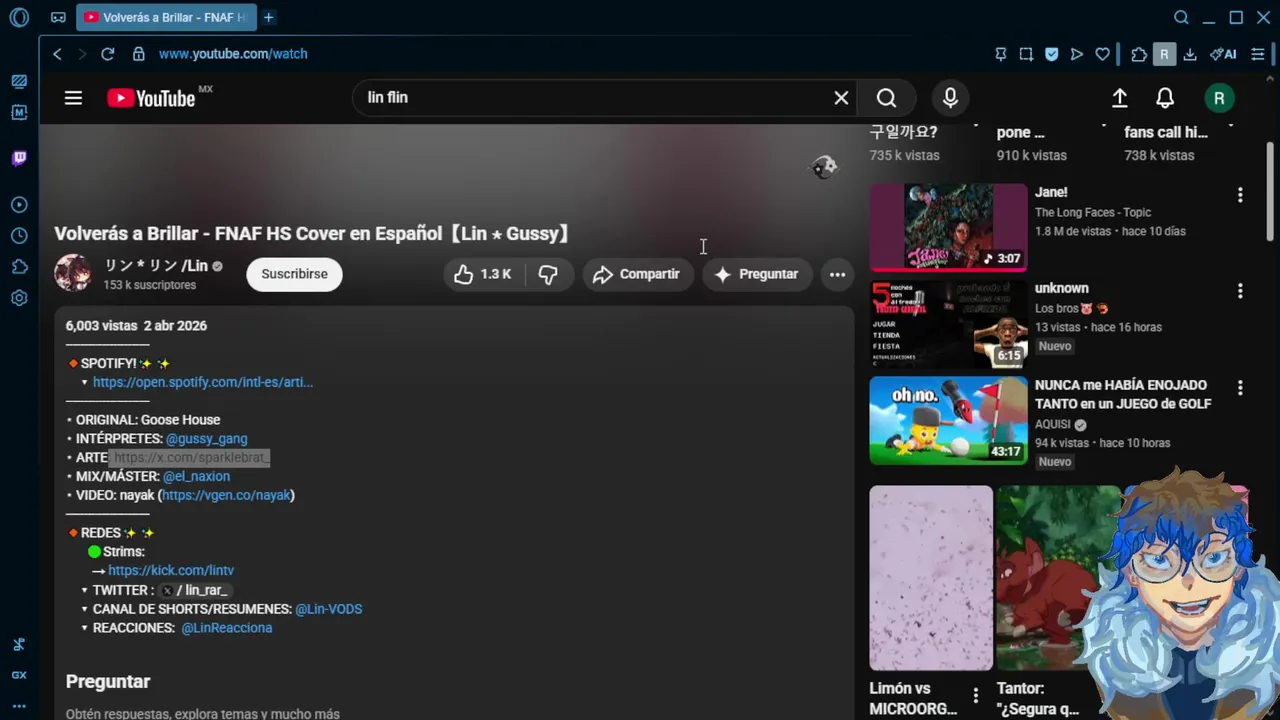Click the site lock security icon
Screen dimensions: 1280x720
[x=138, y=54]
